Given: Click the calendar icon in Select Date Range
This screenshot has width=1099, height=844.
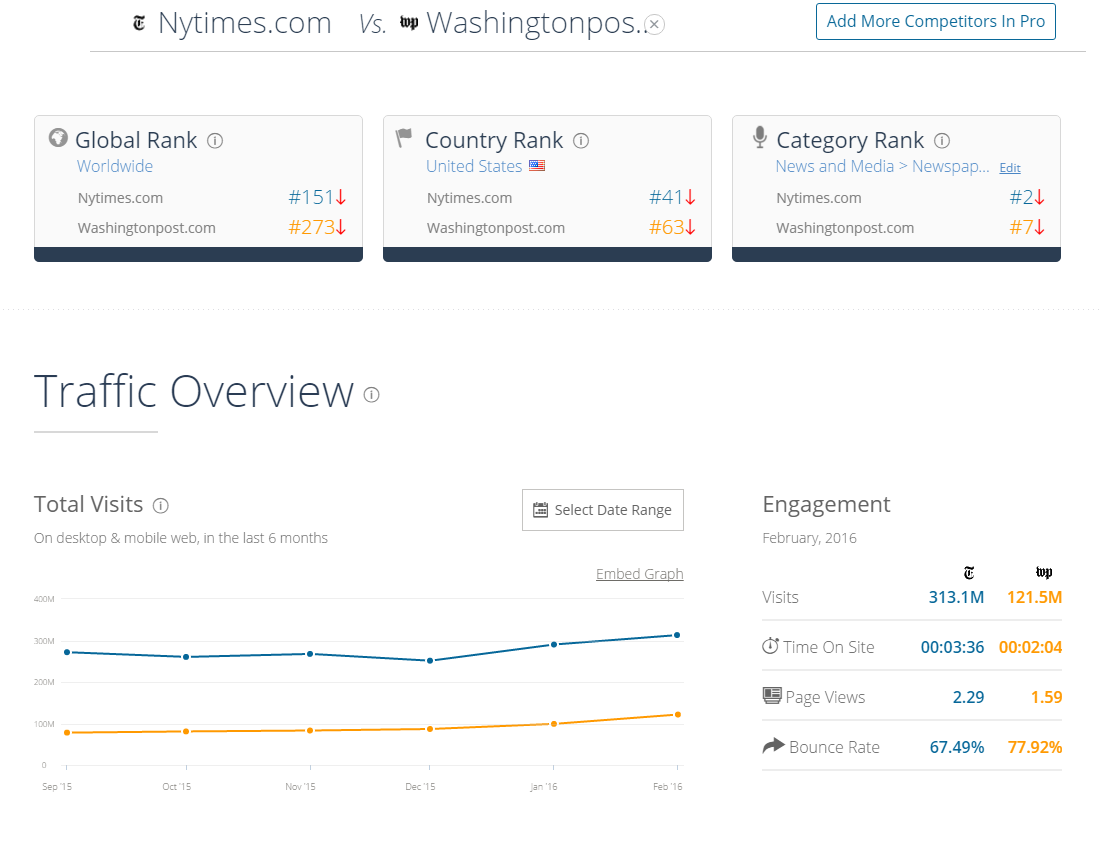Looking at the screenshot, I should [x=540, y=510].
